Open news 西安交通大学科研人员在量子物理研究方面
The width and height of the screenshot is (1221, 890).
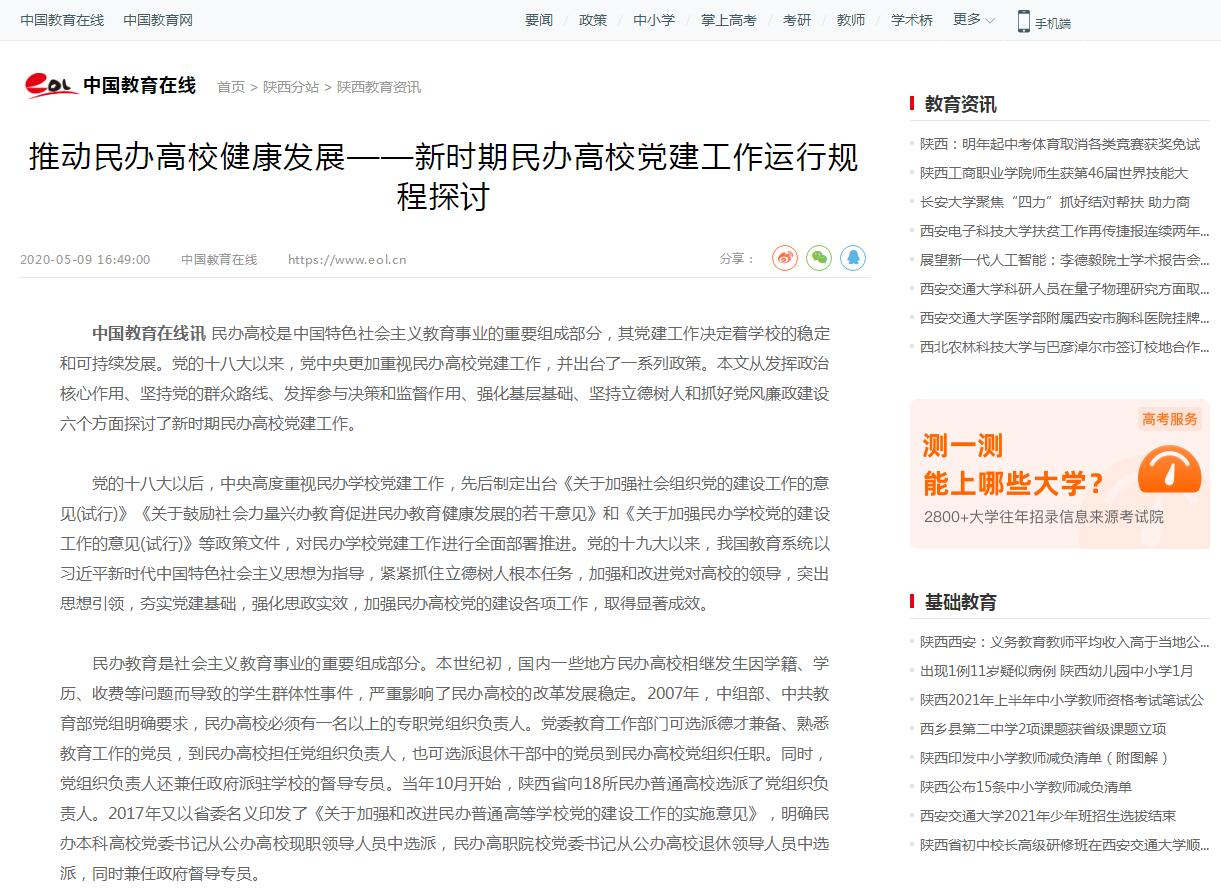1065,289
